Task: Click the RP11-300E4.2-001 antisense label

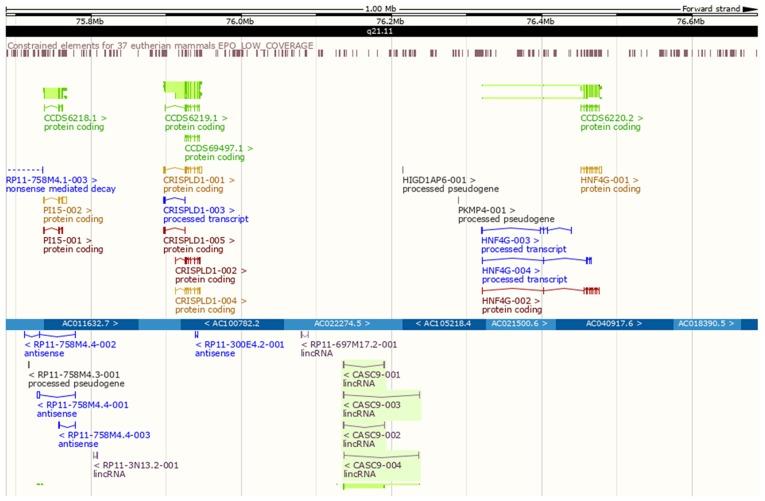Action: pos(239,344)
